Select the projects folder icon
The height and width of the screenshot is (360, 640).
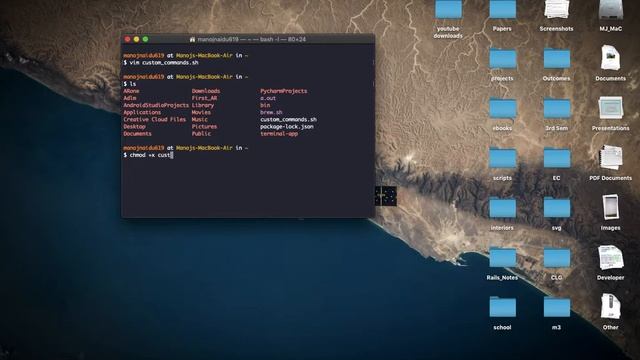502,59
